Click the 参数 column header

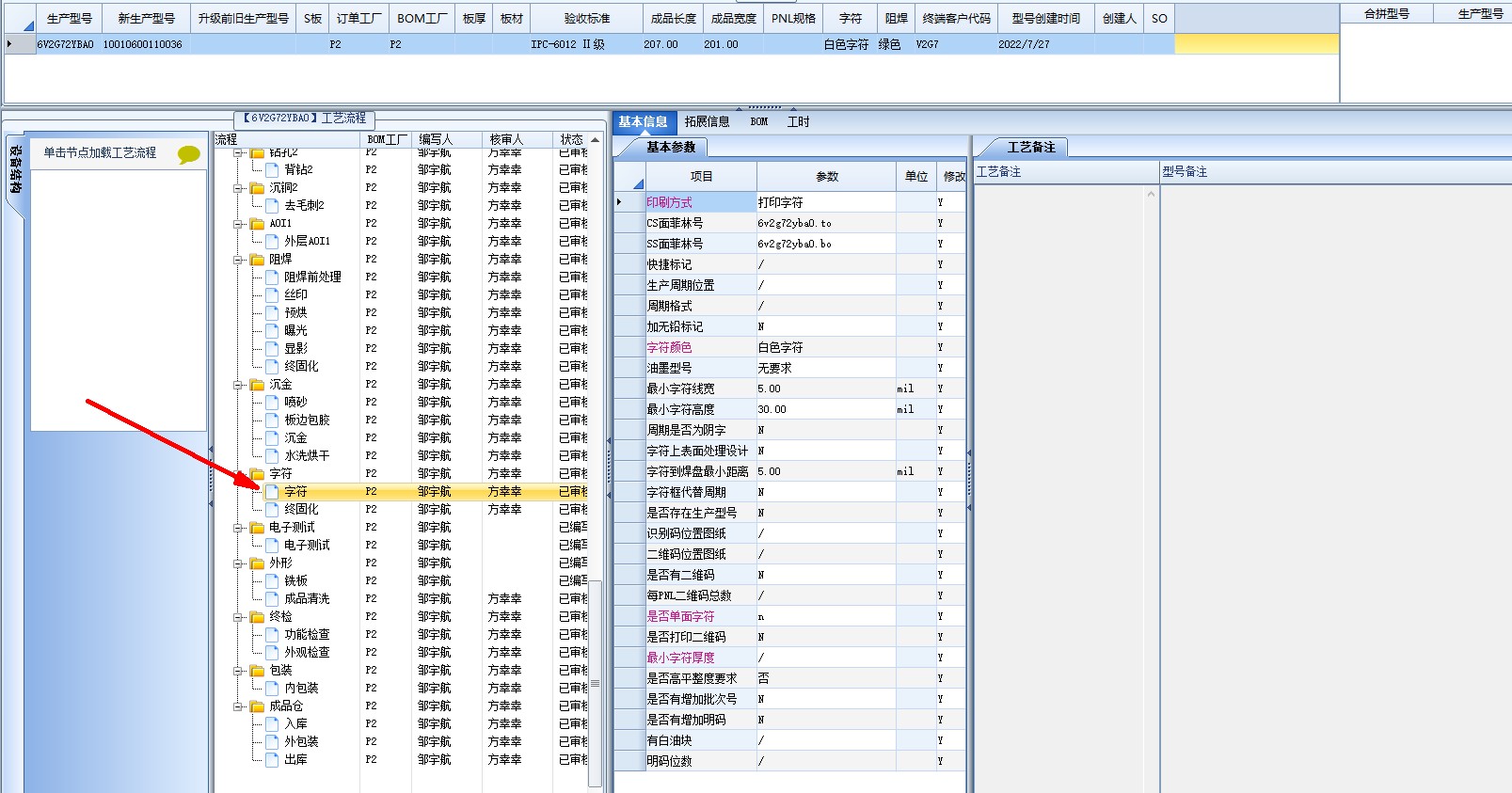pos(826,176)
